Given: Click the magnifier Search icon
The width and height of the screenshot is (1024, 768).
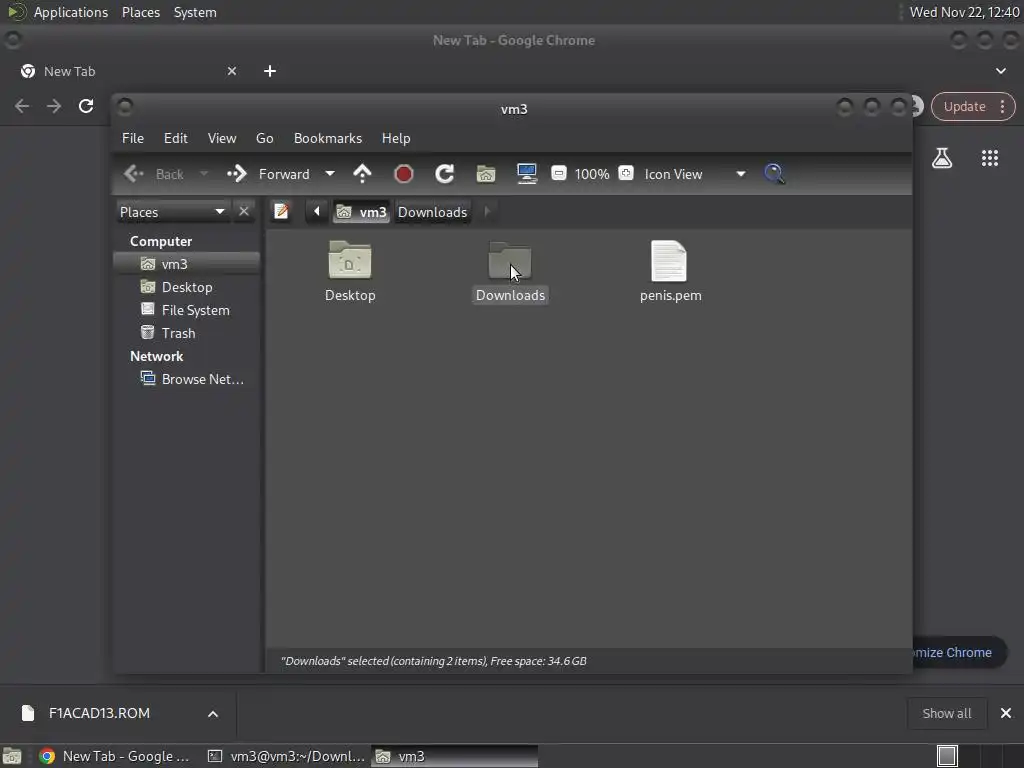Looking at the screenshot, I should 775,174.
